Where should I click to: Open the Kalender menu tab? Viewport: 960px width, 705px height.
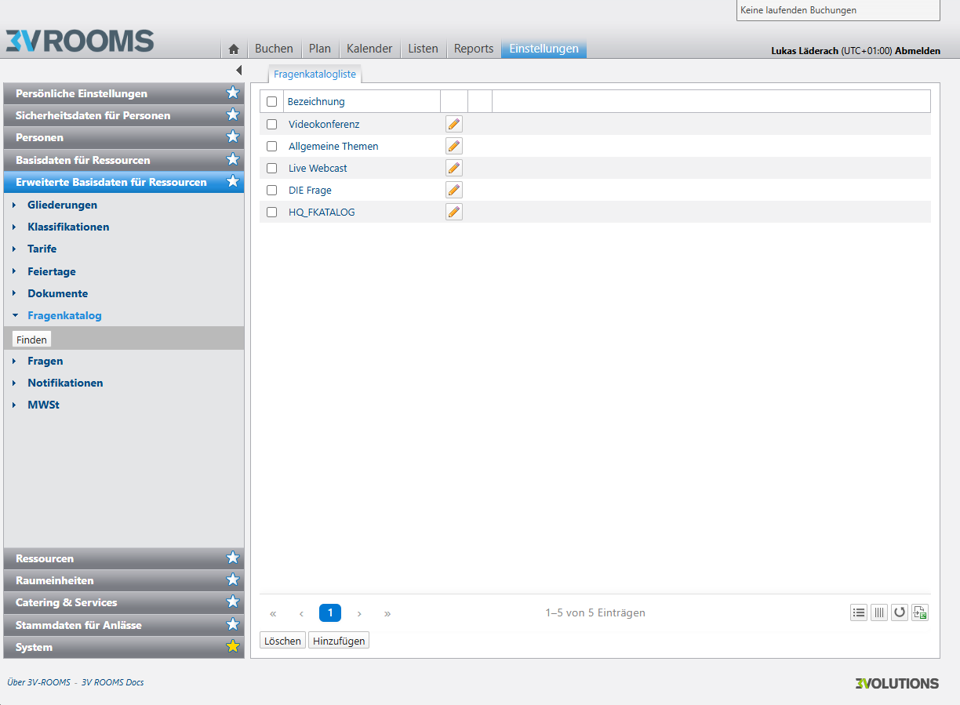click(x=369, y=49)
